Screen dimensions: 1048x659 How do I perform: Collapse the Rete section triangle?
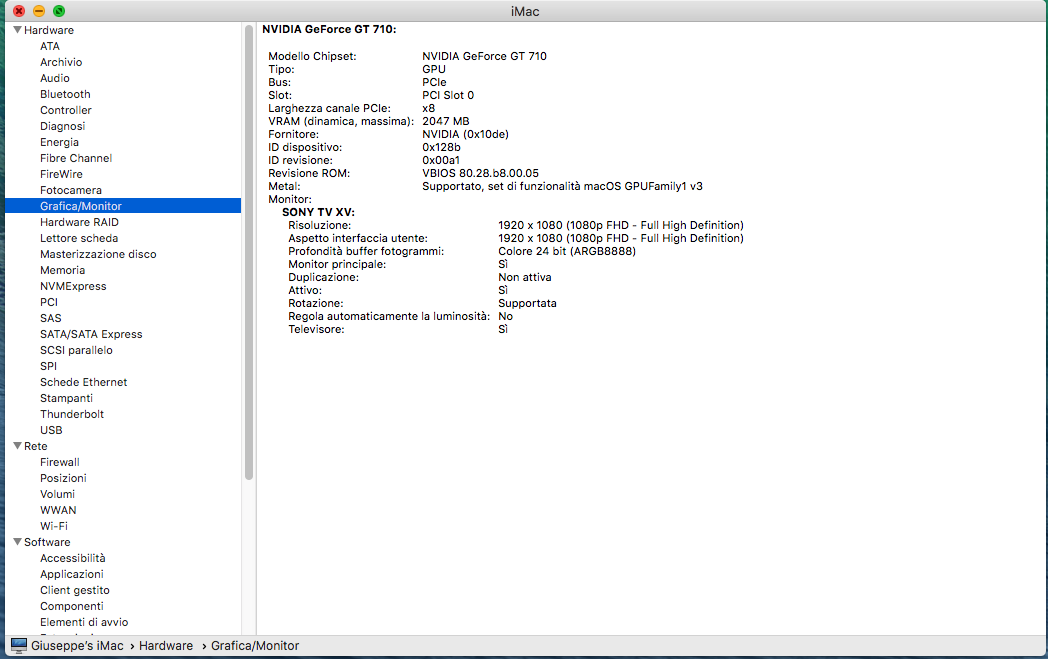17,445
